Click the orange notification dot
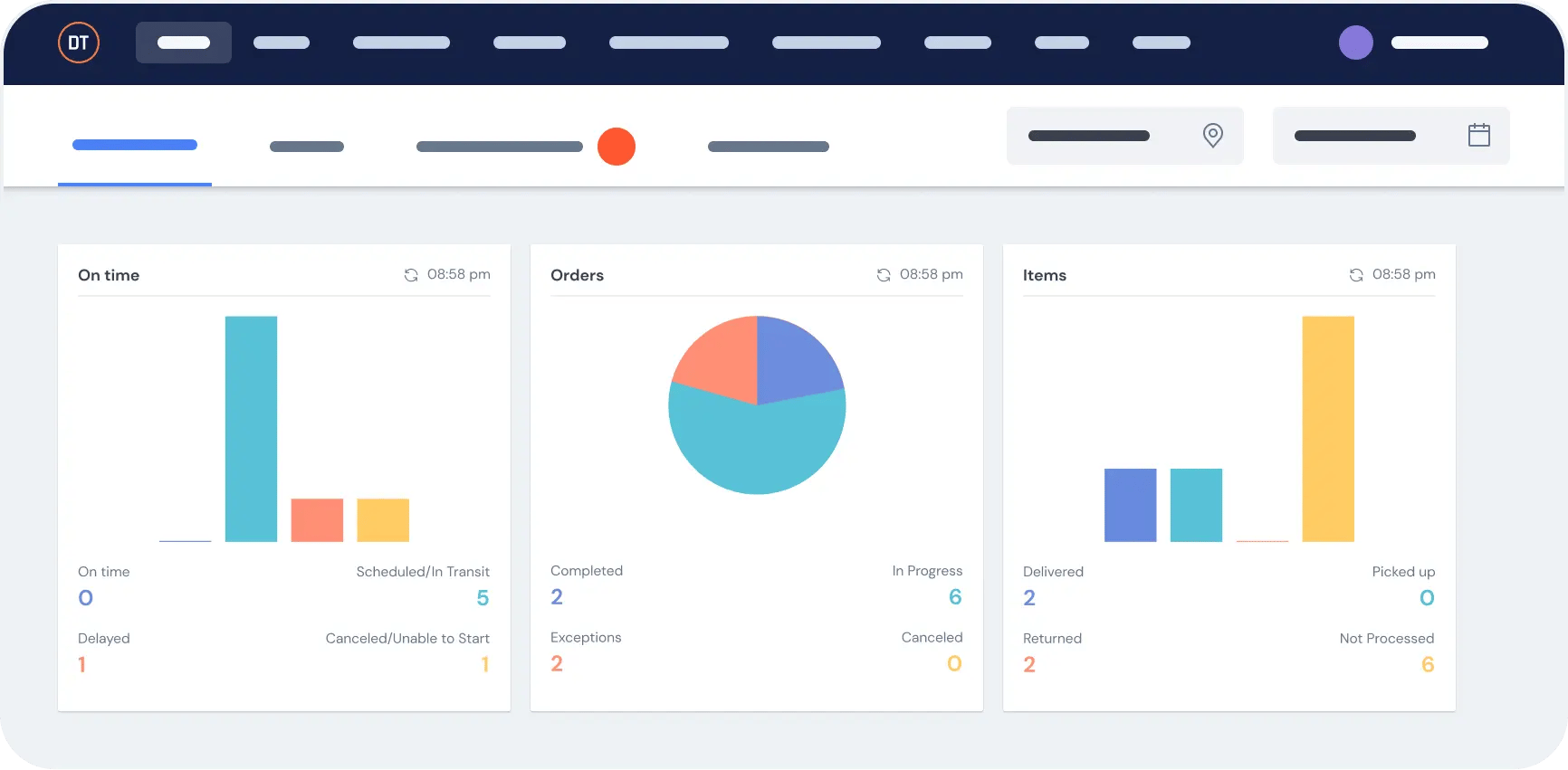 click(x=617, y=147)
